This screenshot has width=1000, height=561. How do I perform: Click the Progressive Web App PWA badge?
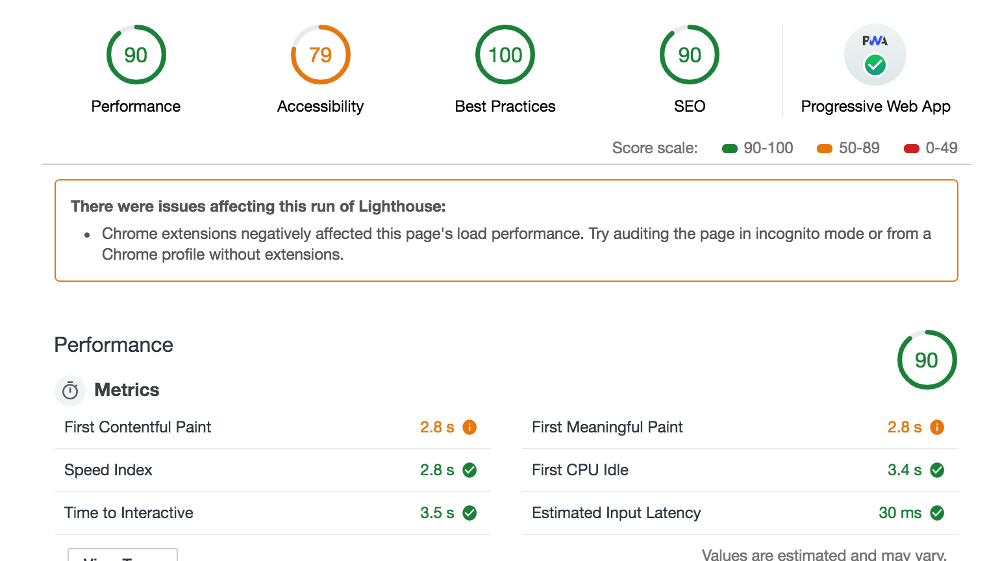pos(875,55)
